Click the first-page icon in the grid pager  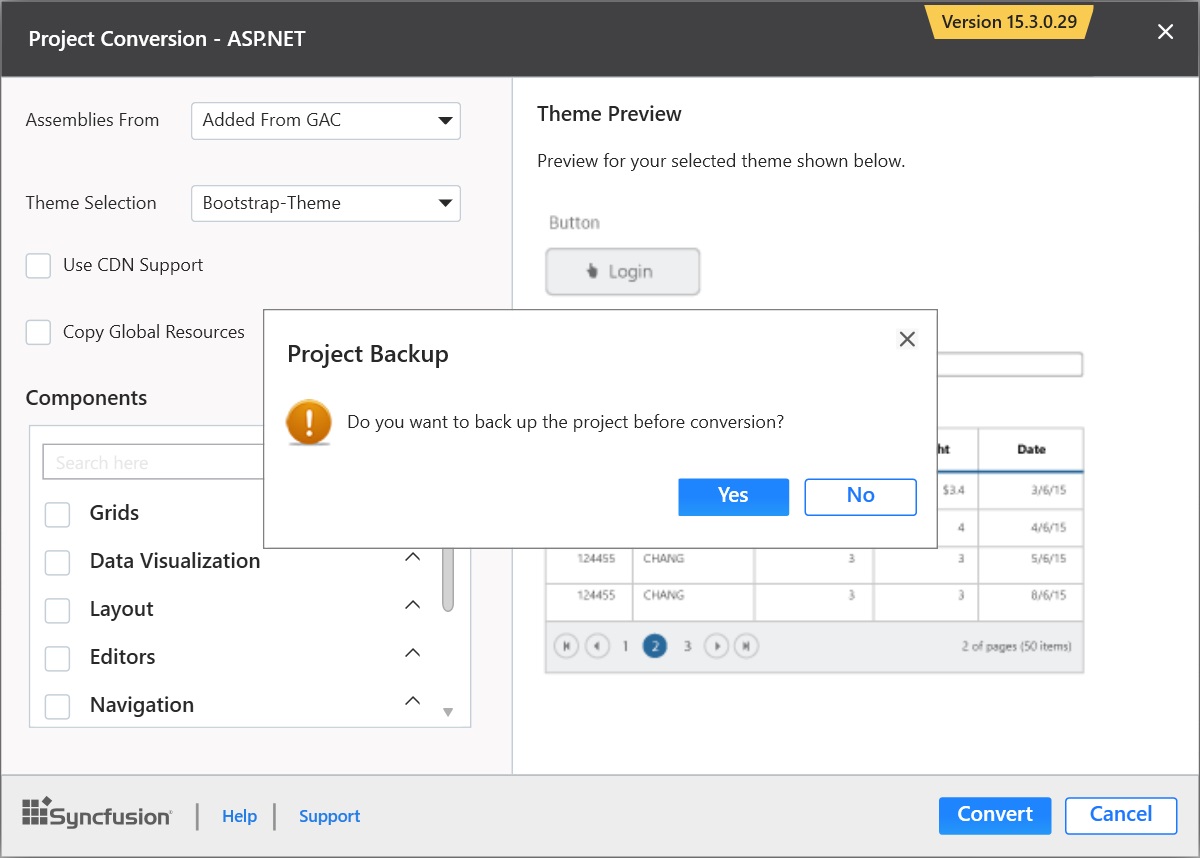click(x=567, y=646)
